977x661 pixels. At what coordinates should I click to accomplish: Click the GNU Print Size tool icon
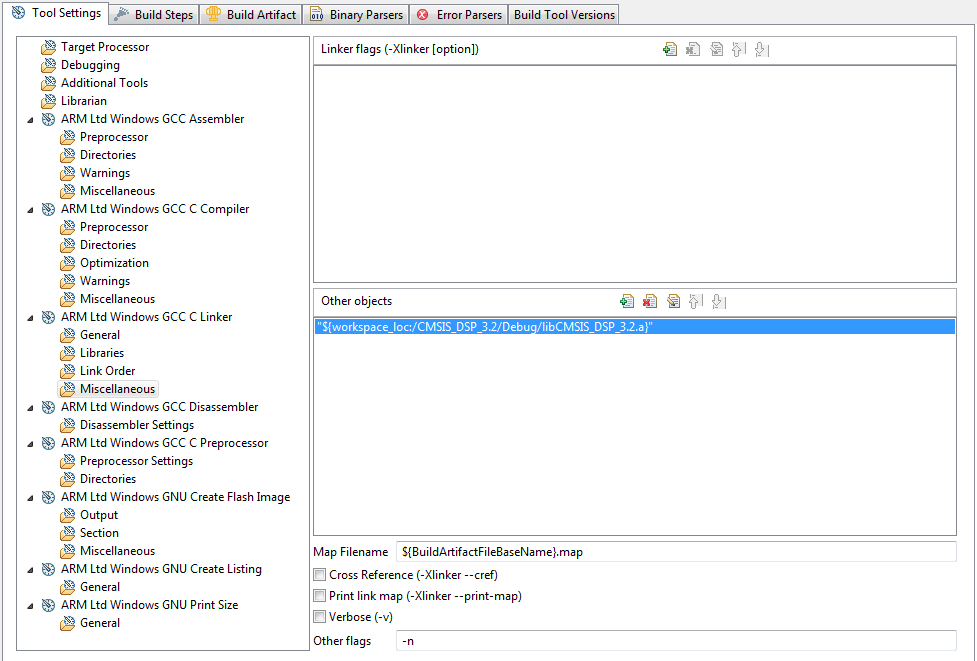[x=49, y=606]
